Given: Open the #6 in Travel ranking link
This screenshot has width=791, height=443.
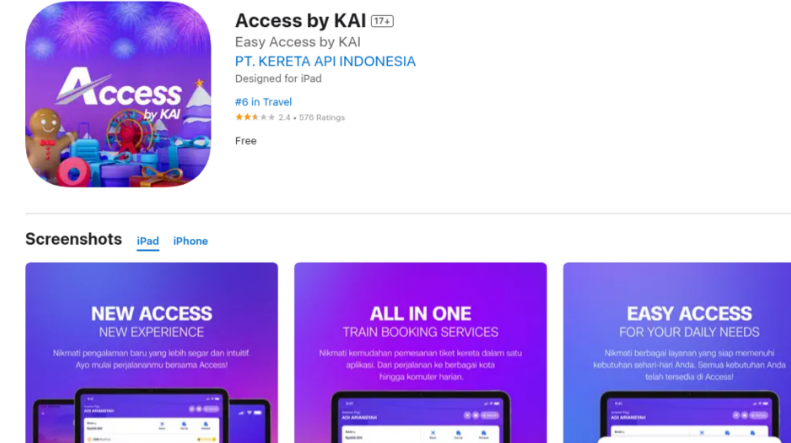Looking at the screenshot, I should click(263, 102).
